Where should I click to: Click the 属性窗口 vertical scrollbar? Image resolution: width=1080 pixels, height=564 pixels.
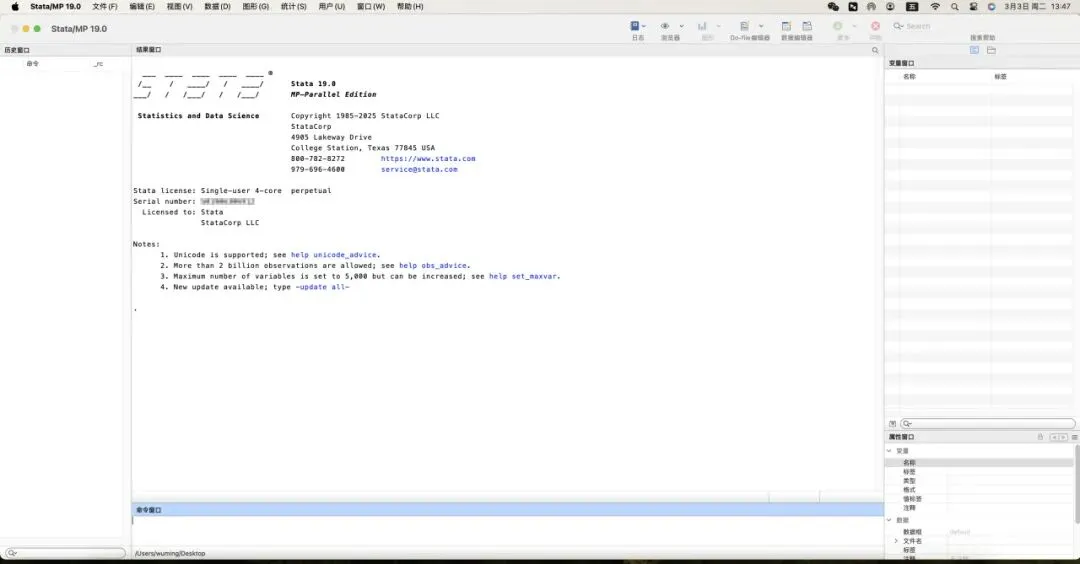[x=1077, y=483]
